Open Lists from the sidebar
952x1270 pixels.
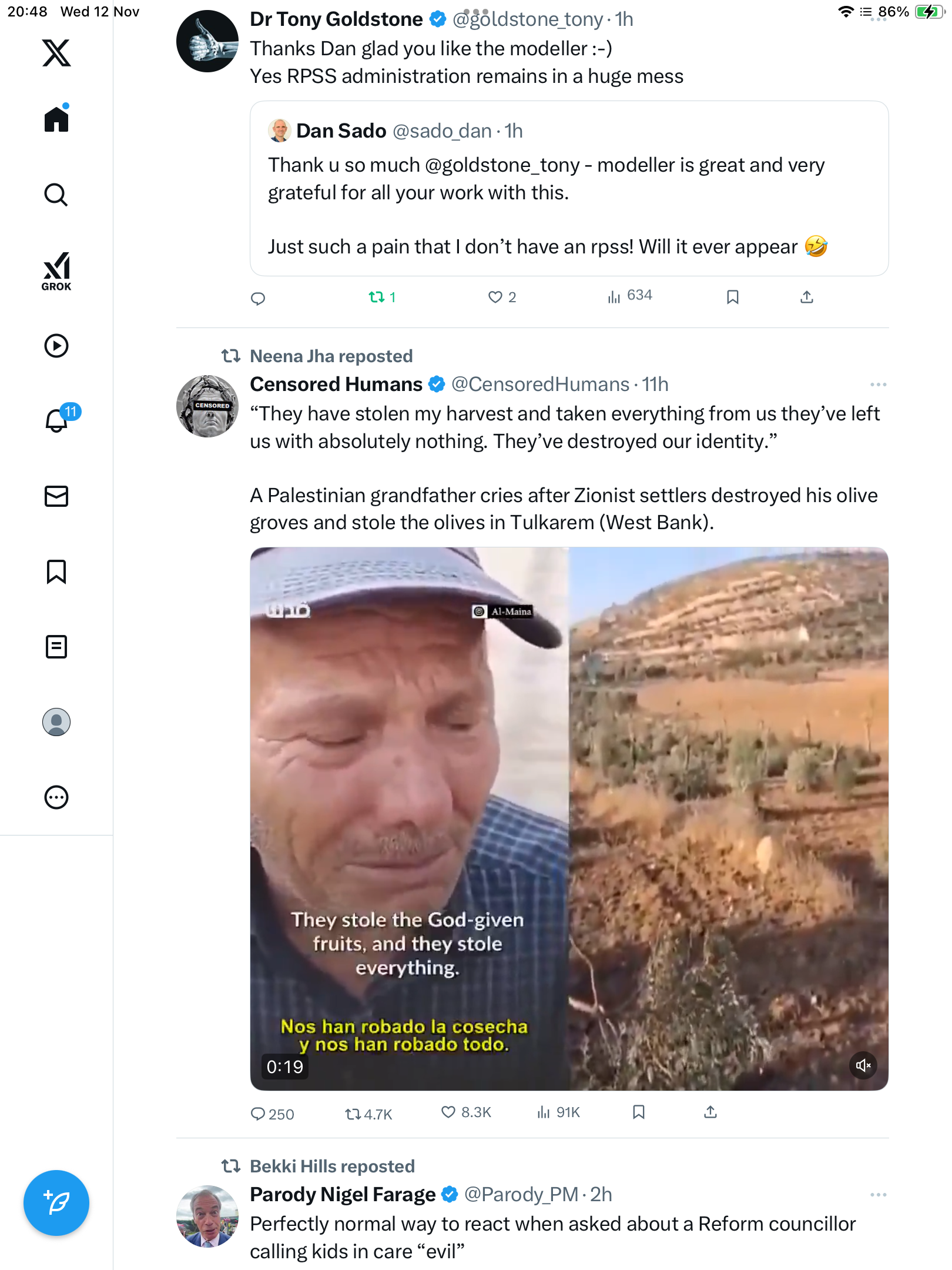pos(56,647)
